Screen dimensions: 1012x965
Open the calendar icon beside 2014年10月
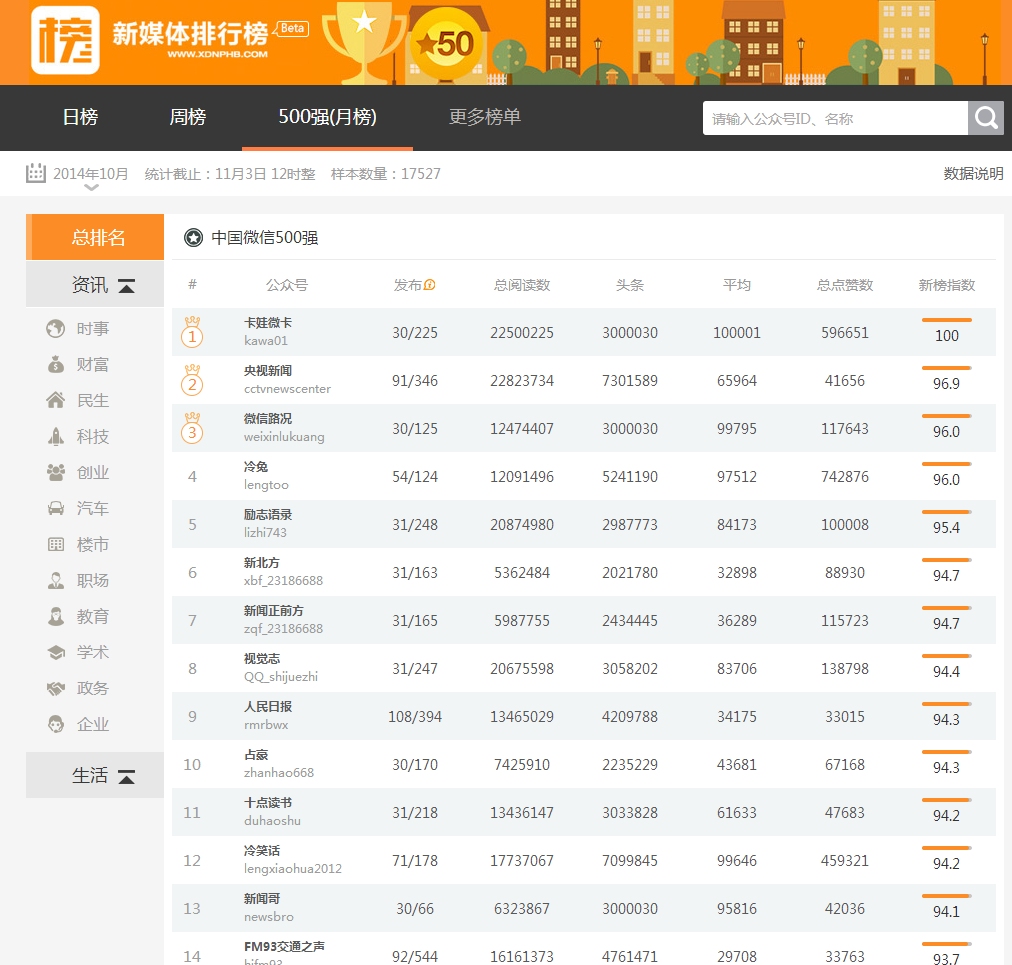point(35,173)
